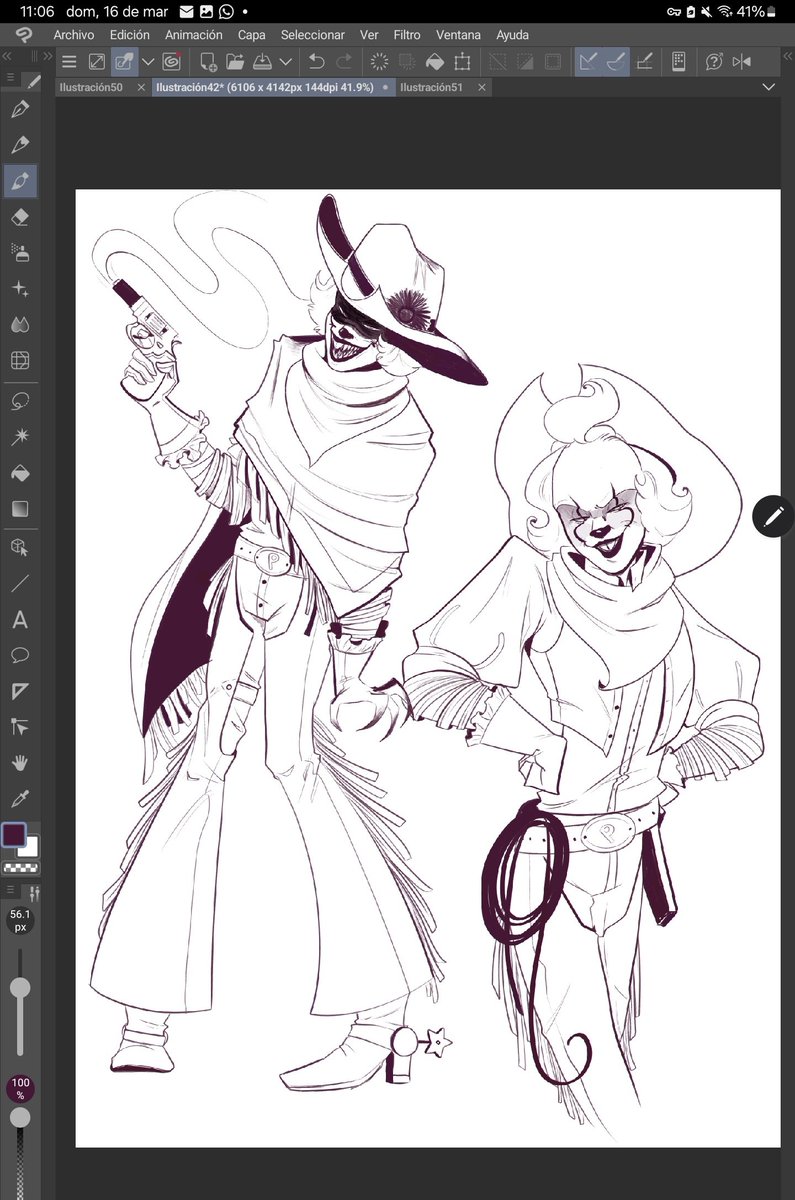The image size is (795, 1200).
Task: Open the Archivo menu
Action: 74,35
